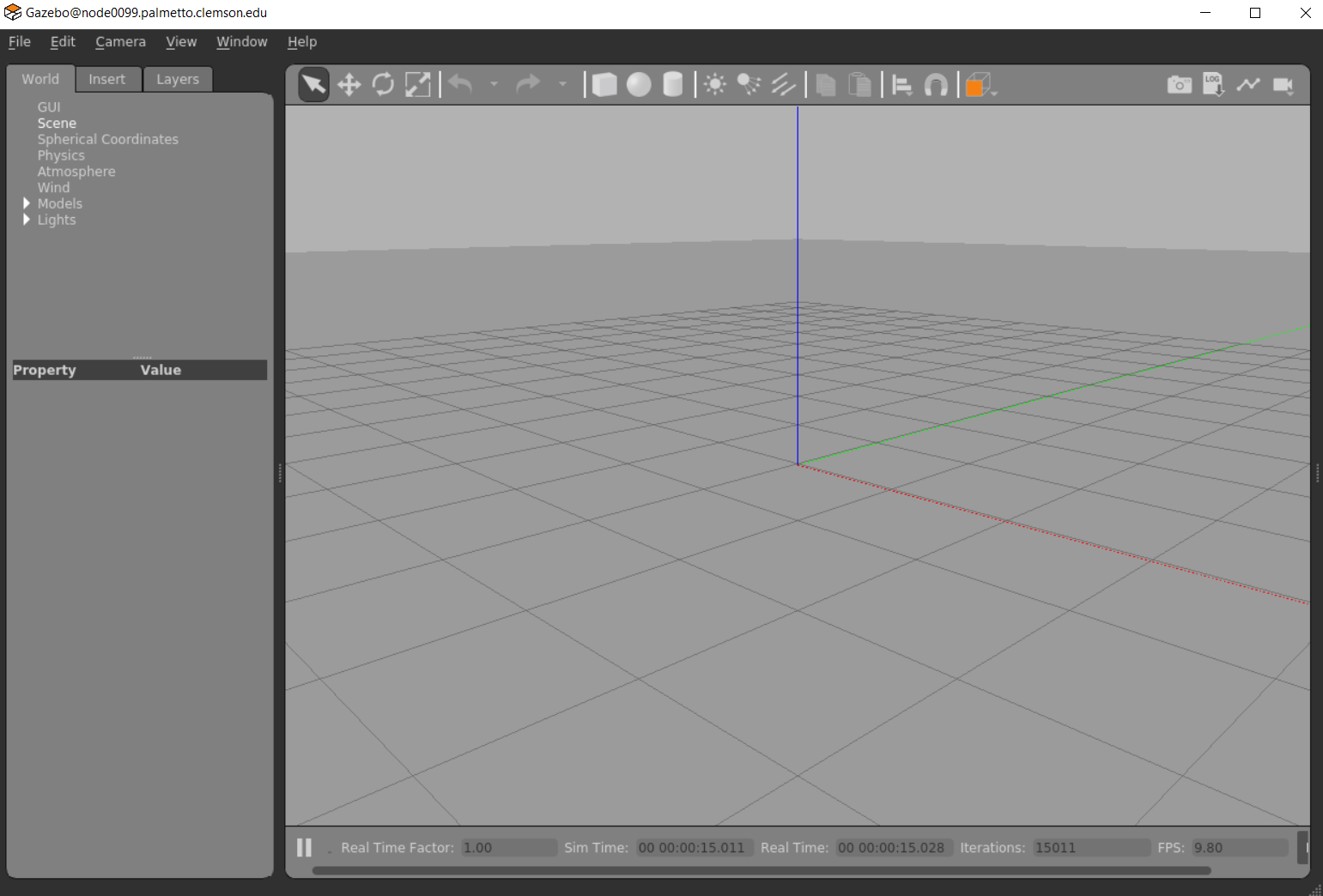Switch to the Layers tab
Screen dimensions: 1323x896
(178, 79)
